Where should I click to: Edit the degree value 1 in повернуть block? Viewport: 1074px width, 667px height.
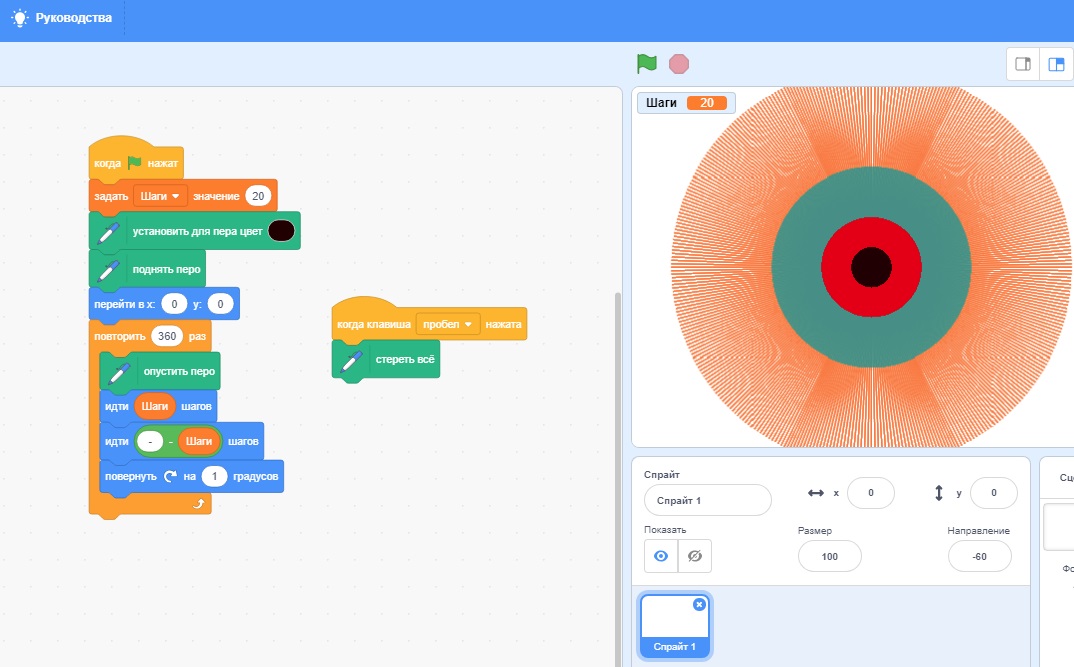pyautogui.click(x=214, y=476)
